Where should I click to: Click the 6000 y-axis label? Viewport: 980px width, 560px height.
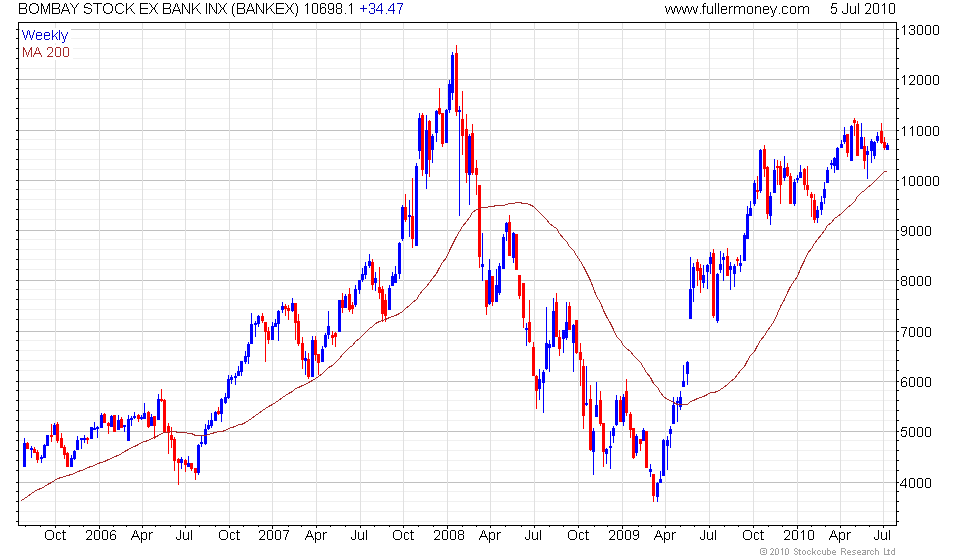pos(916,382)
